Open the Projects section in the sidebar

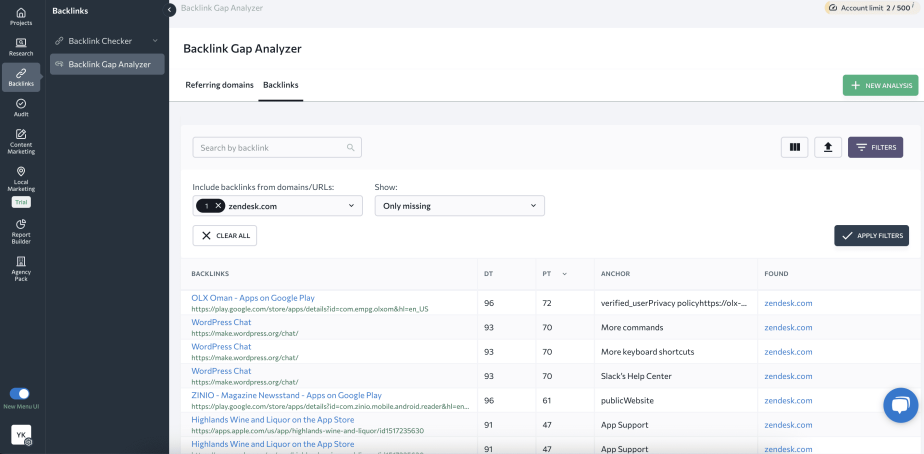(21, 17)
